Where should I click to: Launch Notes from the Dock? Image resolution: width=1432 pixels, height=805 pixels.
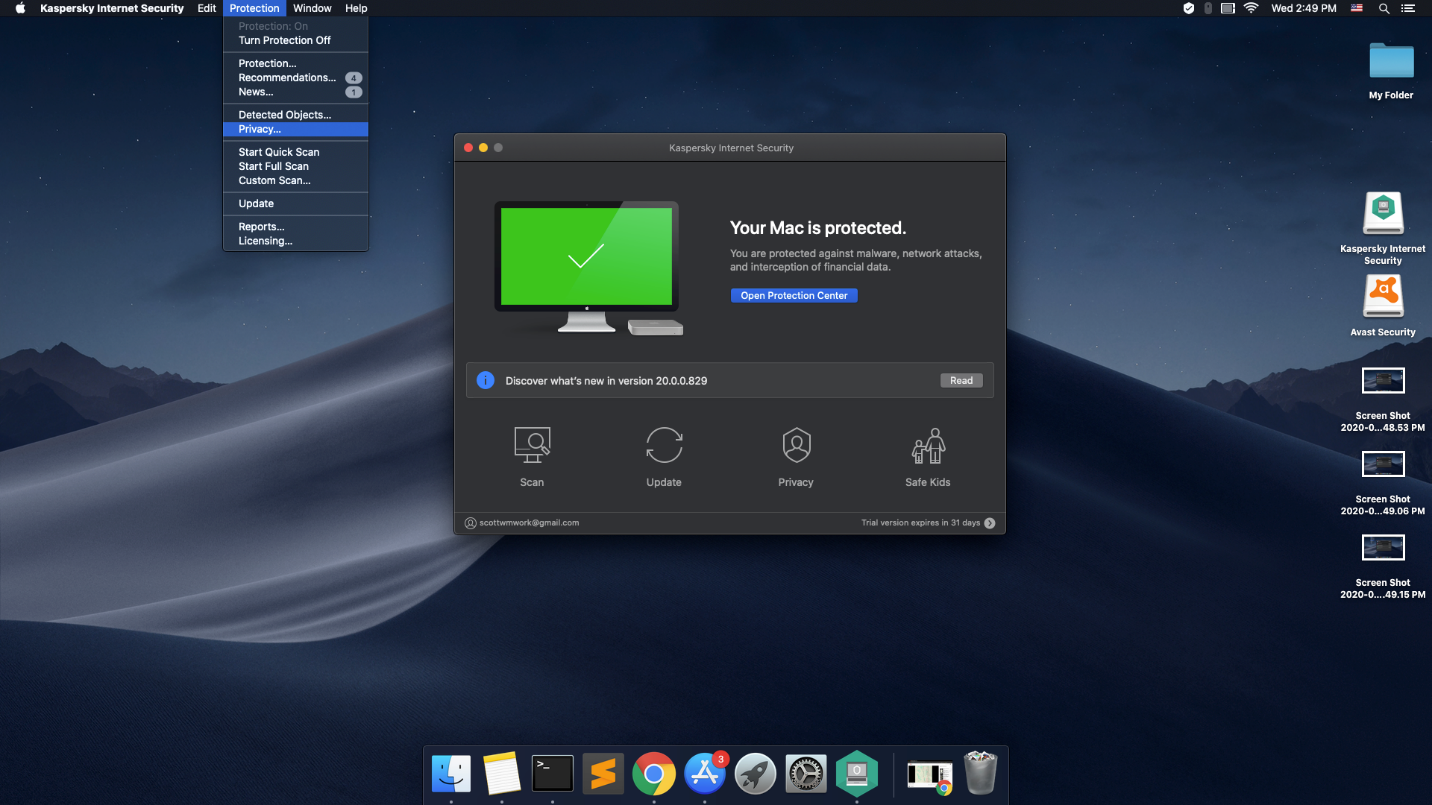coord(502,774)
